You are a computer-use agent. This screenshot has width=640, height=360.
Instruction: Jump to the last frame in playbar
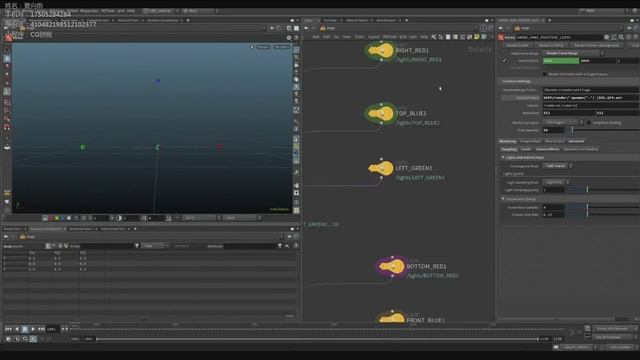pyautogui.click(x=41, y=329)
